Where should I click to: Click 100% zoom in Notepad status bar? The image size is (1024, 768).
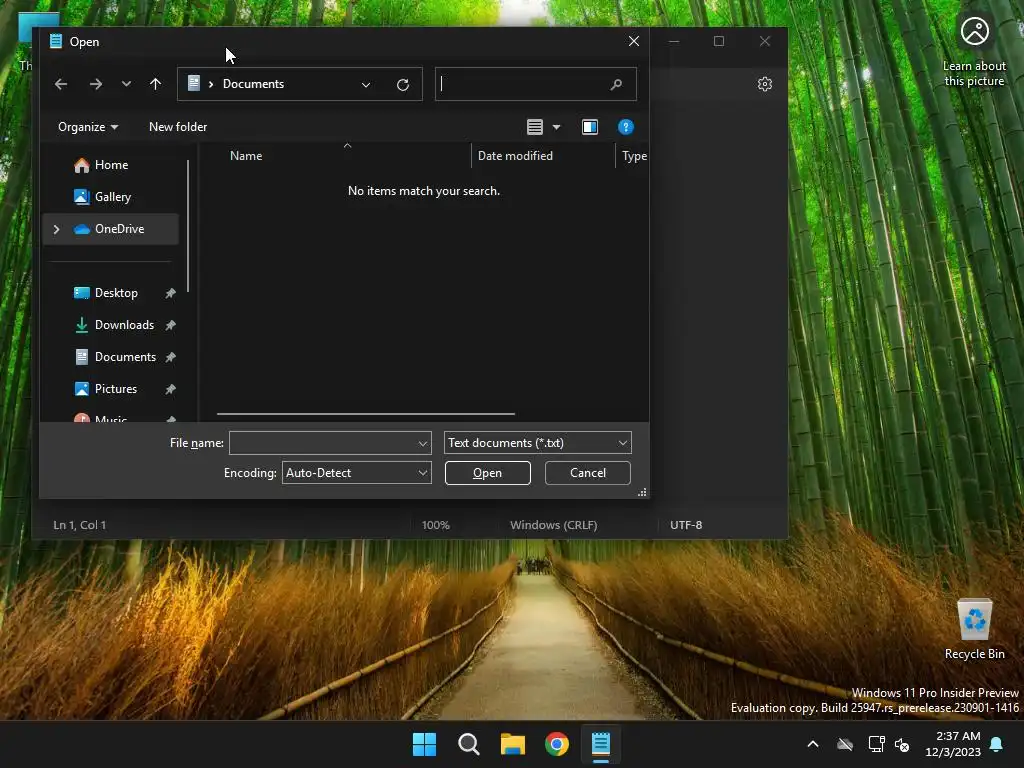436,525
